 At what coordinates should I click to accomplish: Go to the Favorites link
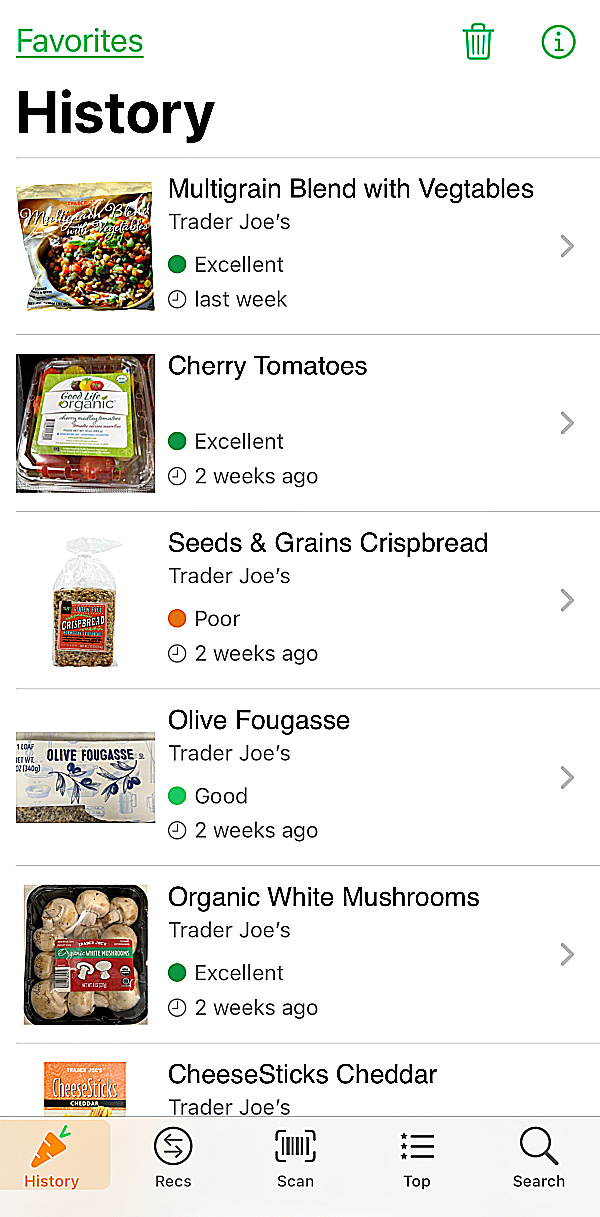tap(80, 42)
